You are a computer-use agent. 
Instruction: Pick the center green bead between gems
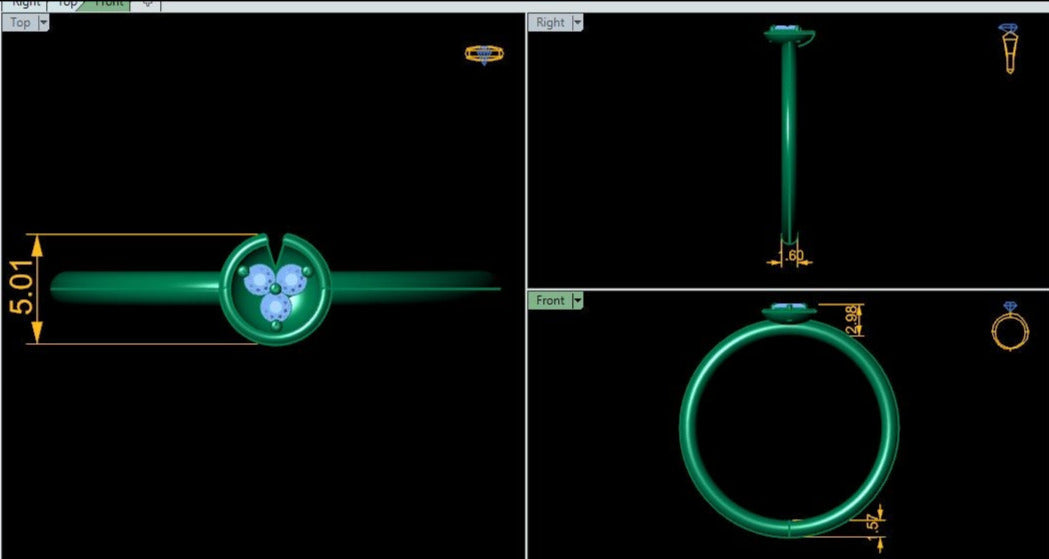pyautogui.click(x=274, y=288)
